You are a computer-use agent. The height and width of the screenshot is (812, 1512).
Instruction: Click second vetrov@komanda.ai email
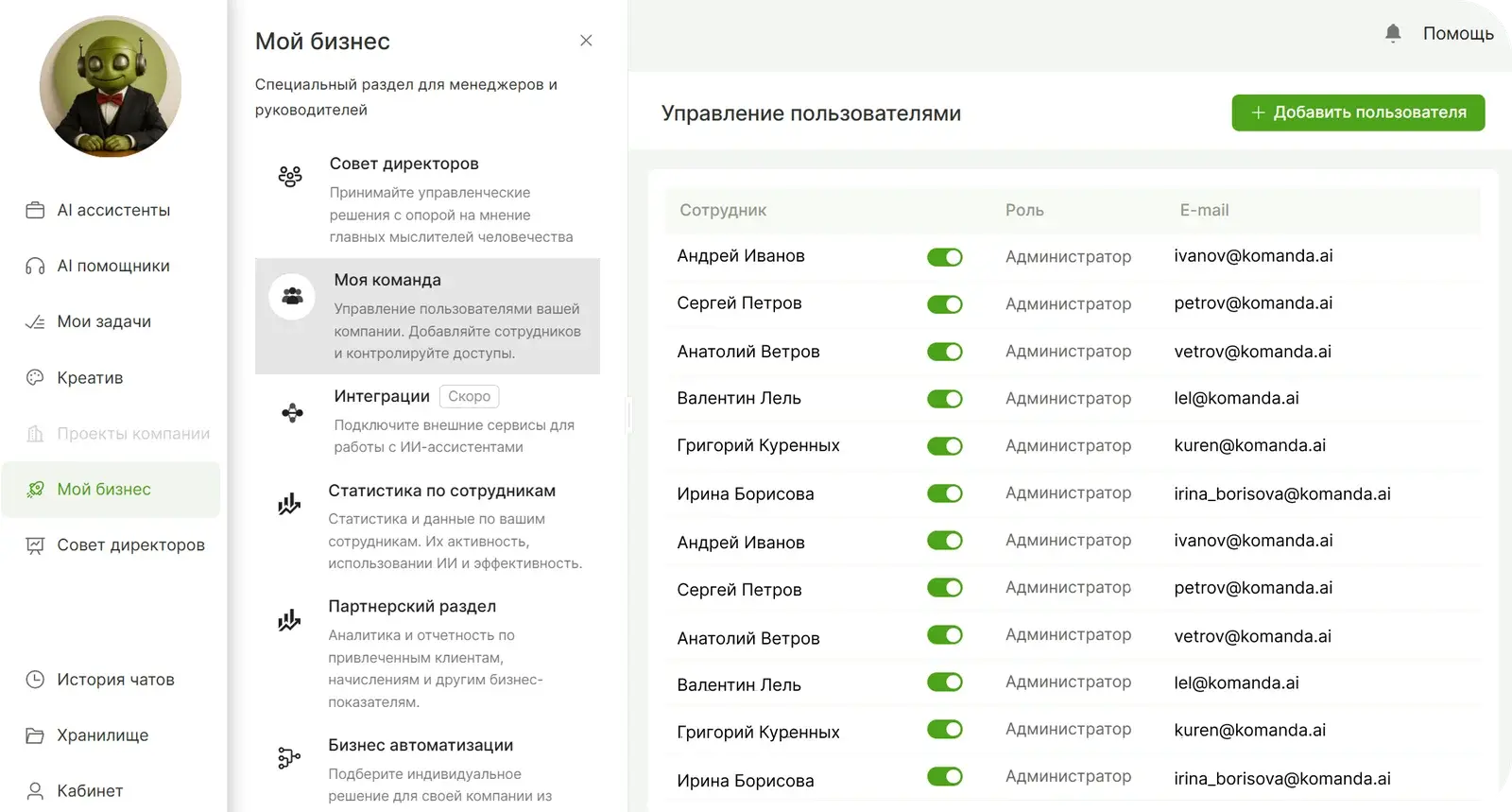pyautogui.click(x=1252, y=636)
